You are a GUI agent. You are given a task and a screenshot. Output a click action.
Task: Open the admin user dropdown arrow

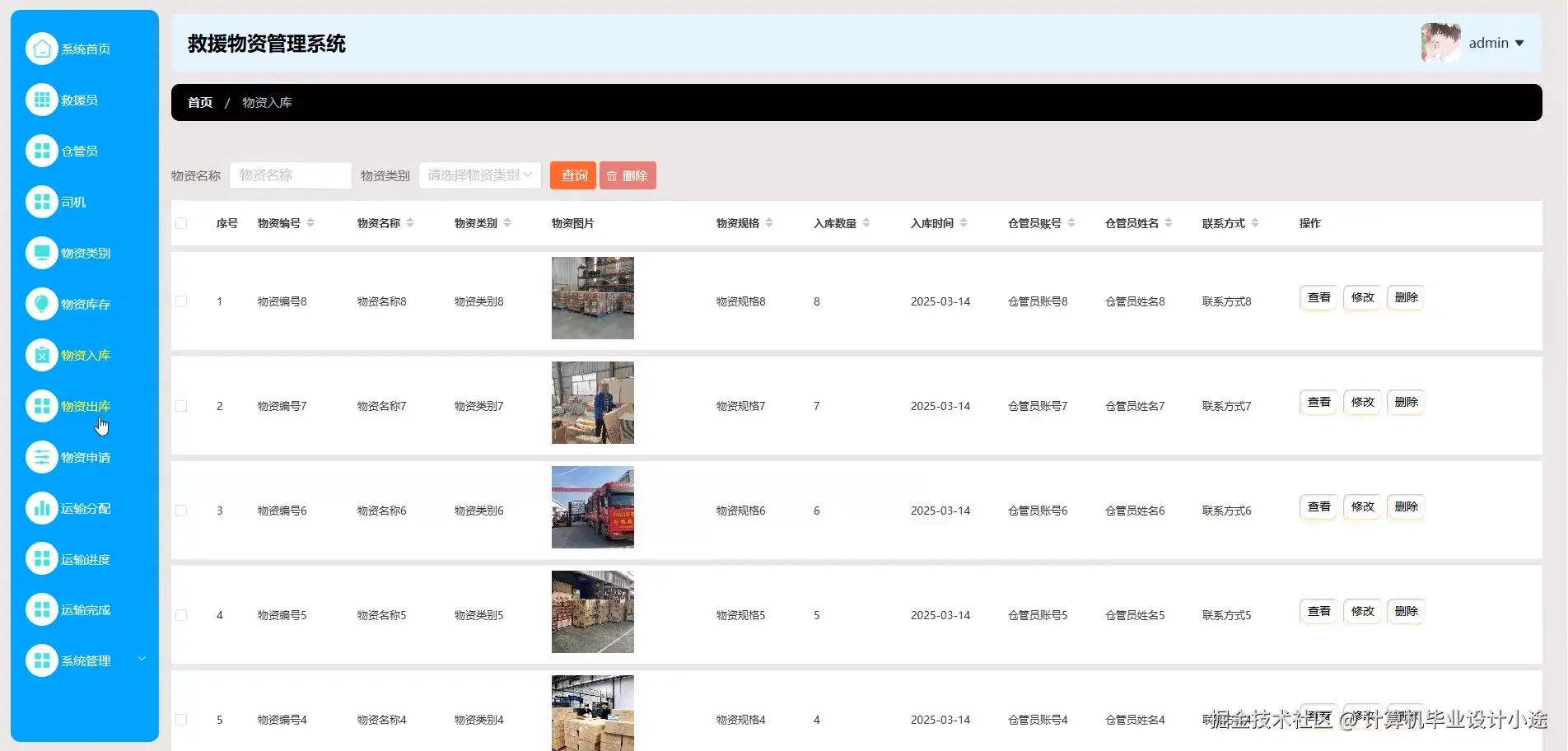pos(1519,44)
